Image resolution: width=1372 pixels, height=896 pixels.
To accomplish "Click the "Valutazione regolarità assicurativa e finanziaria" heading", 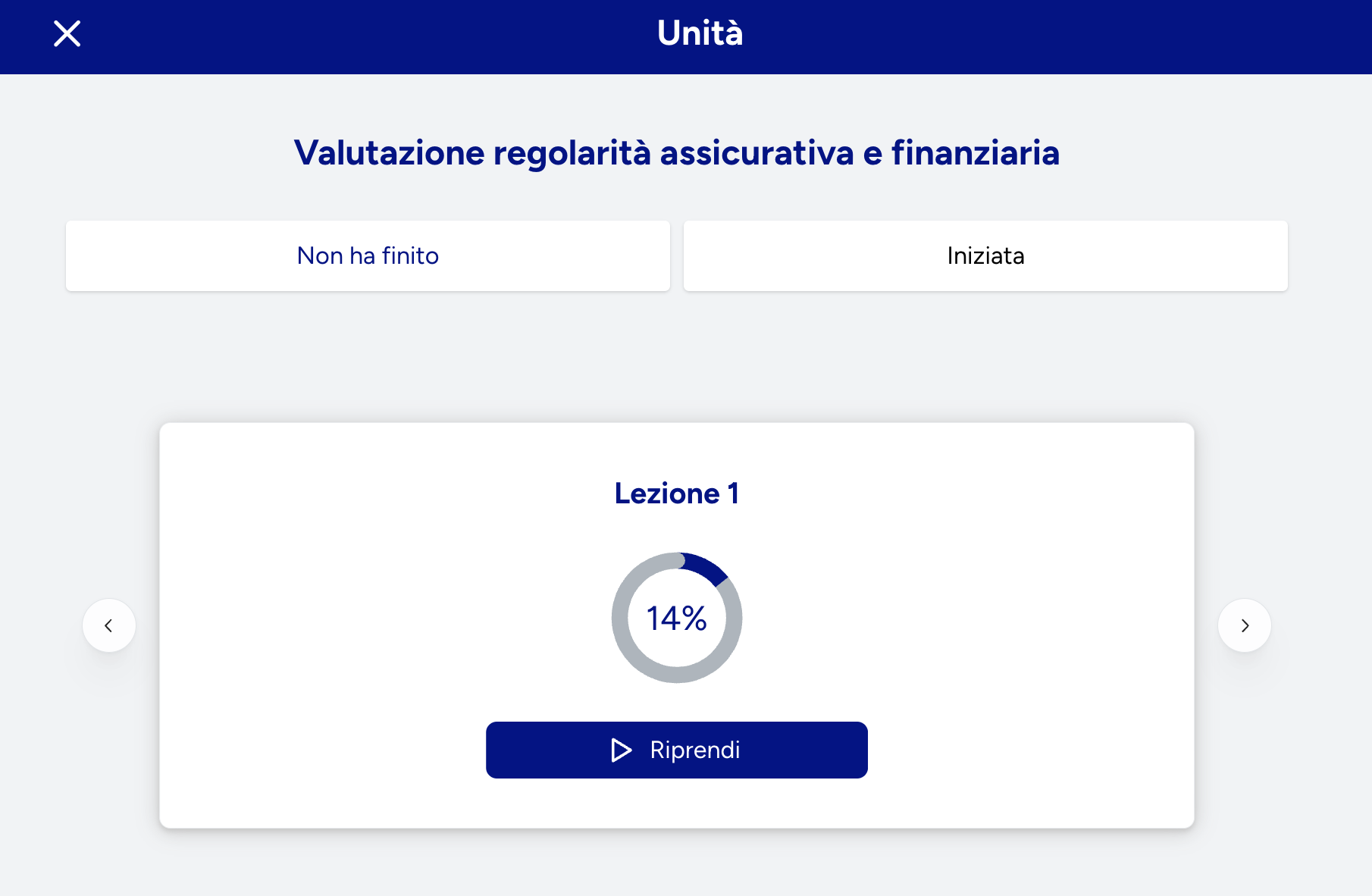I will (x=676, y=152).
